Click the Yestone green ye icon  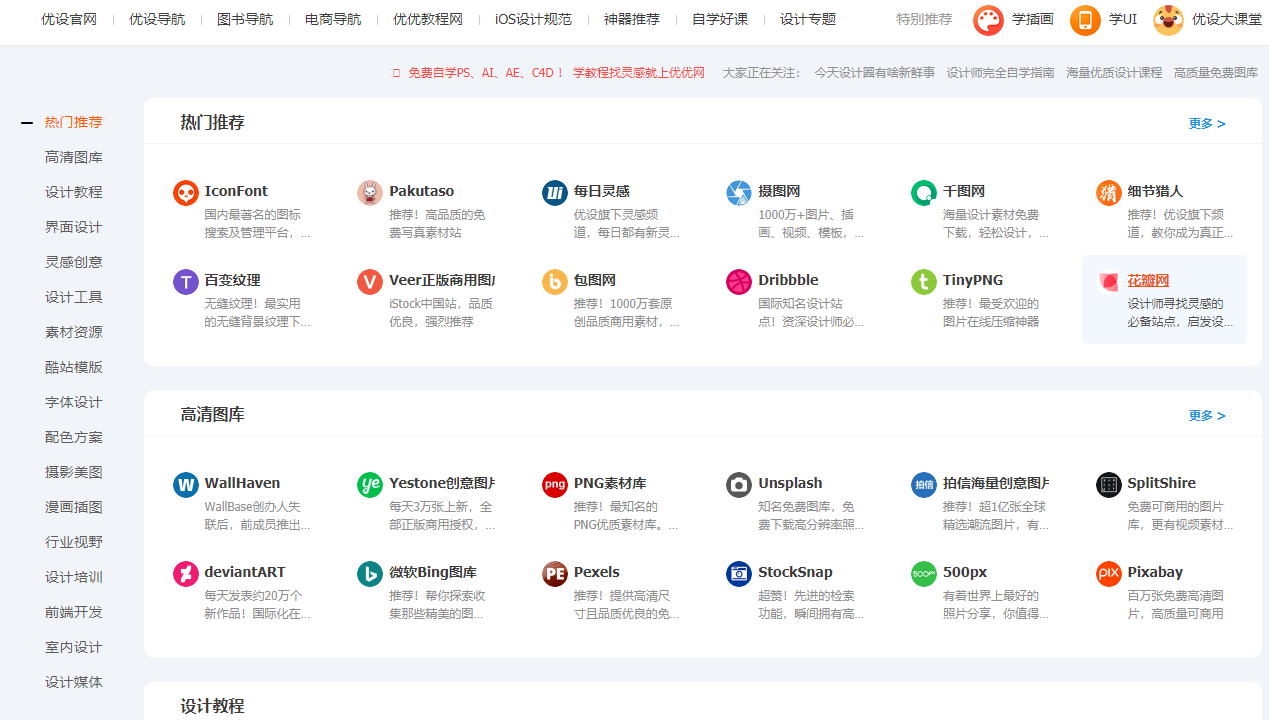pyautogui.click(x=370, y=485)
